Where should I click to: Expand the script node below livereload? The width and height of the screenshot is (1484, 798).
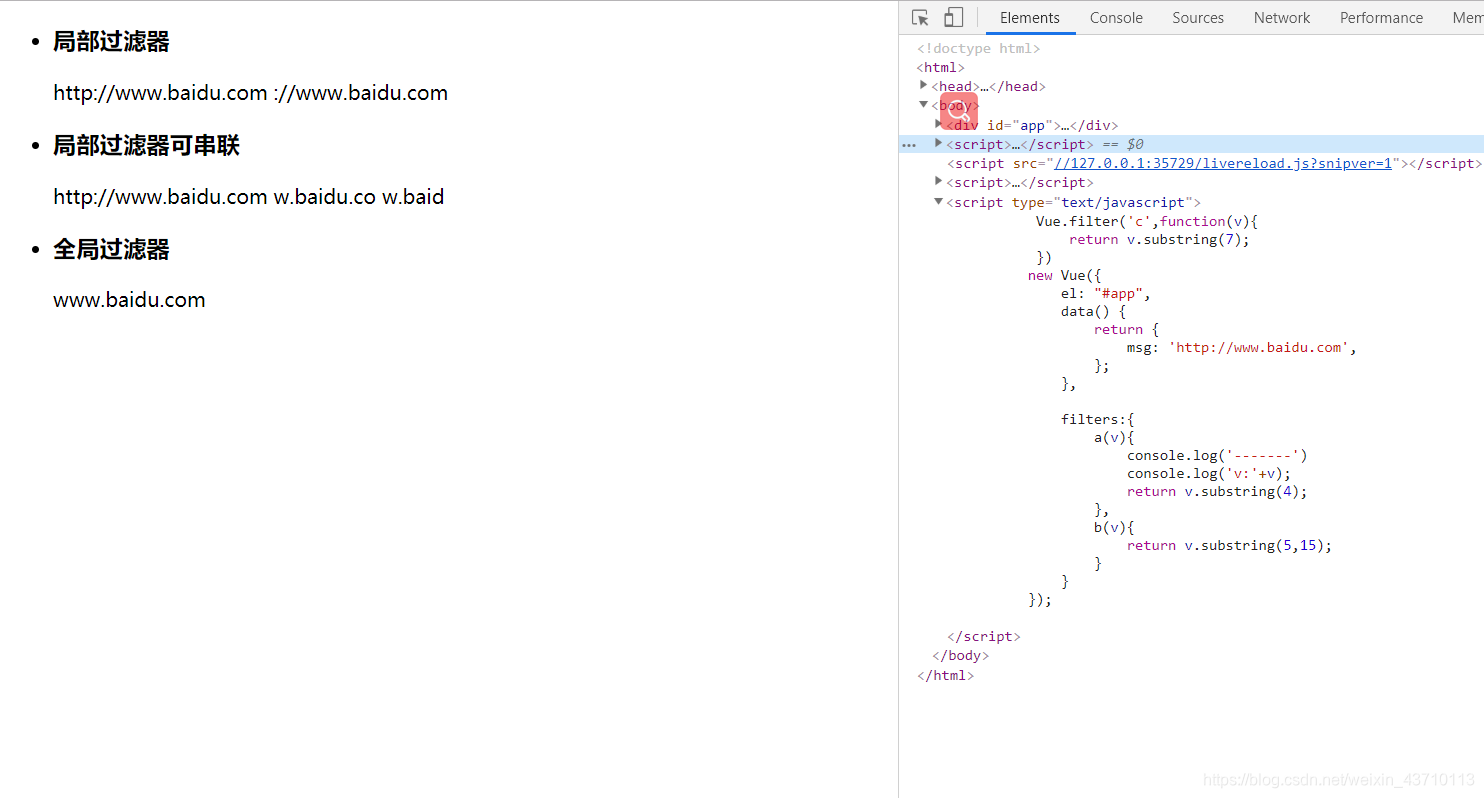[939, 181]
